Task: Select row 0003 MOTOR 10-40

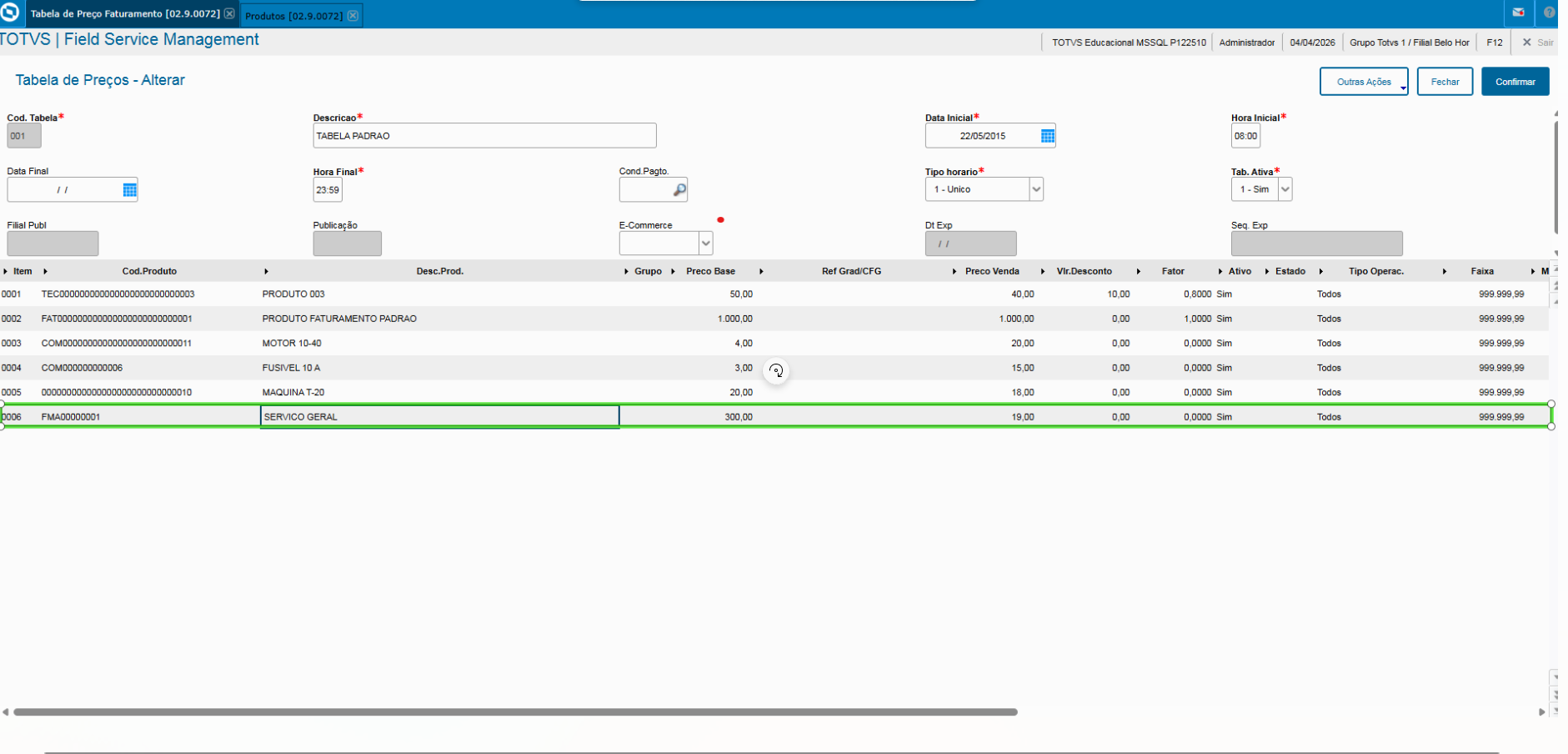Action: pos(774,344)
